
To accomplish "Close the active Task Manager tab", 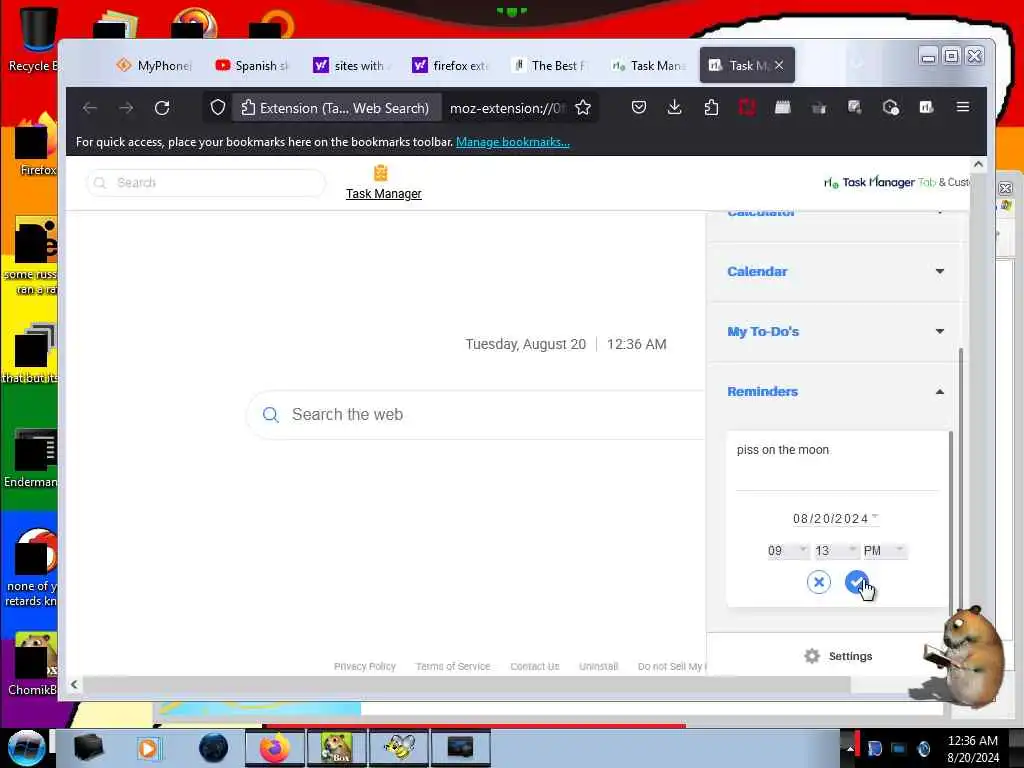I will 779,65.
